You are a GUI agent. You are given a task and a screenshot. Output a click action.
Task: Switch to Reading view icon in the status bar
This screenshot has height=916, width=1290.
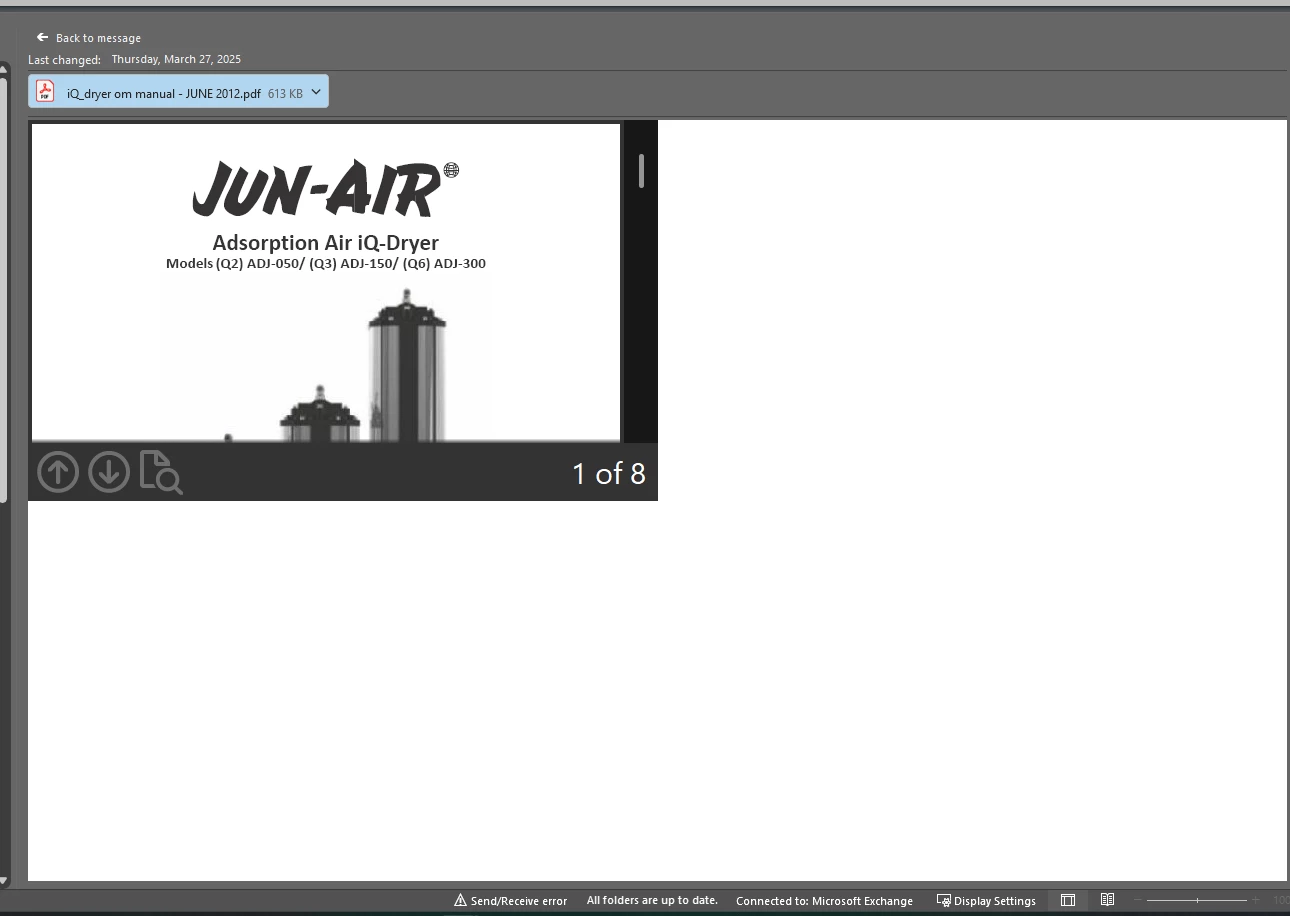(1107, 900)
